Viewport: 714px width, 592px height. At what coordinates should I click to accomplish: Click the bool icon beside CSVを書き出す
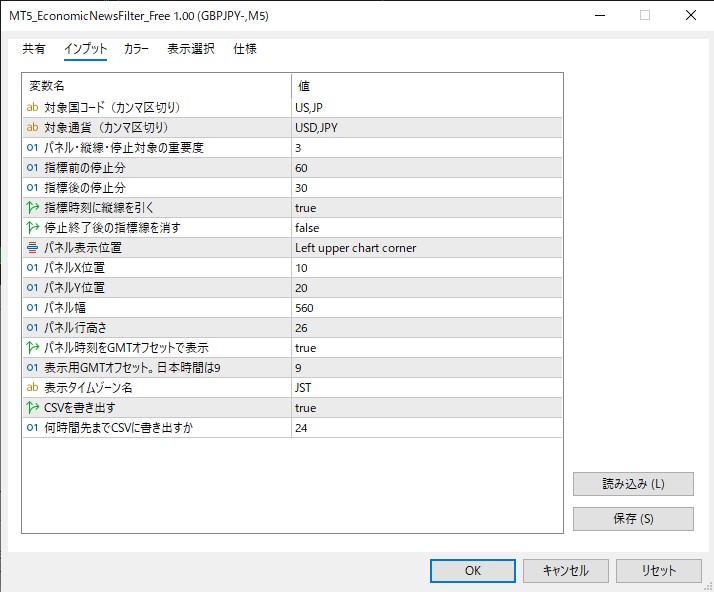pyautogui.click(x=33, y=408)
